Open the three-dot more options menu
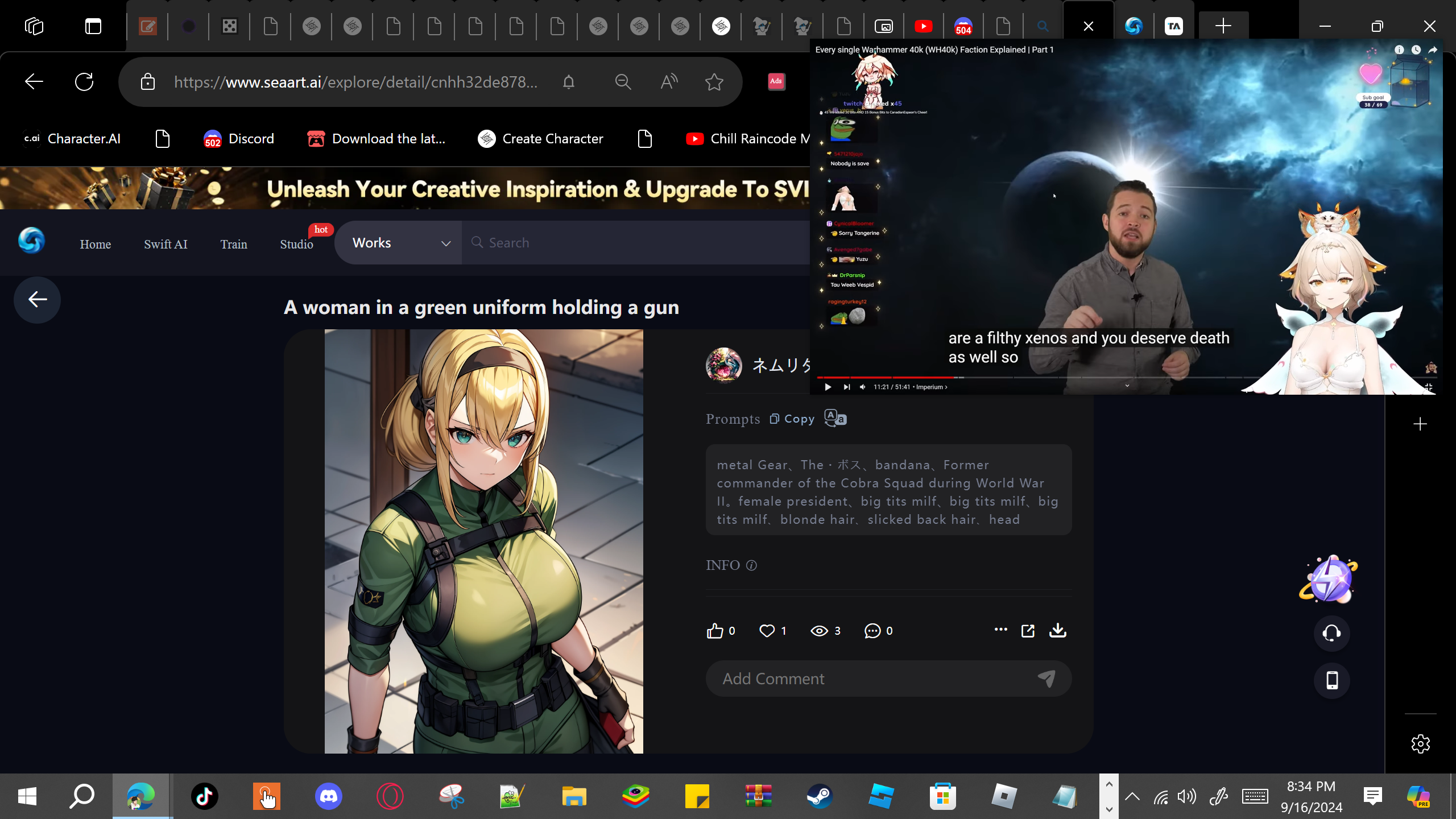This screenshot has height=819, width=1456. click(1001, 630)
